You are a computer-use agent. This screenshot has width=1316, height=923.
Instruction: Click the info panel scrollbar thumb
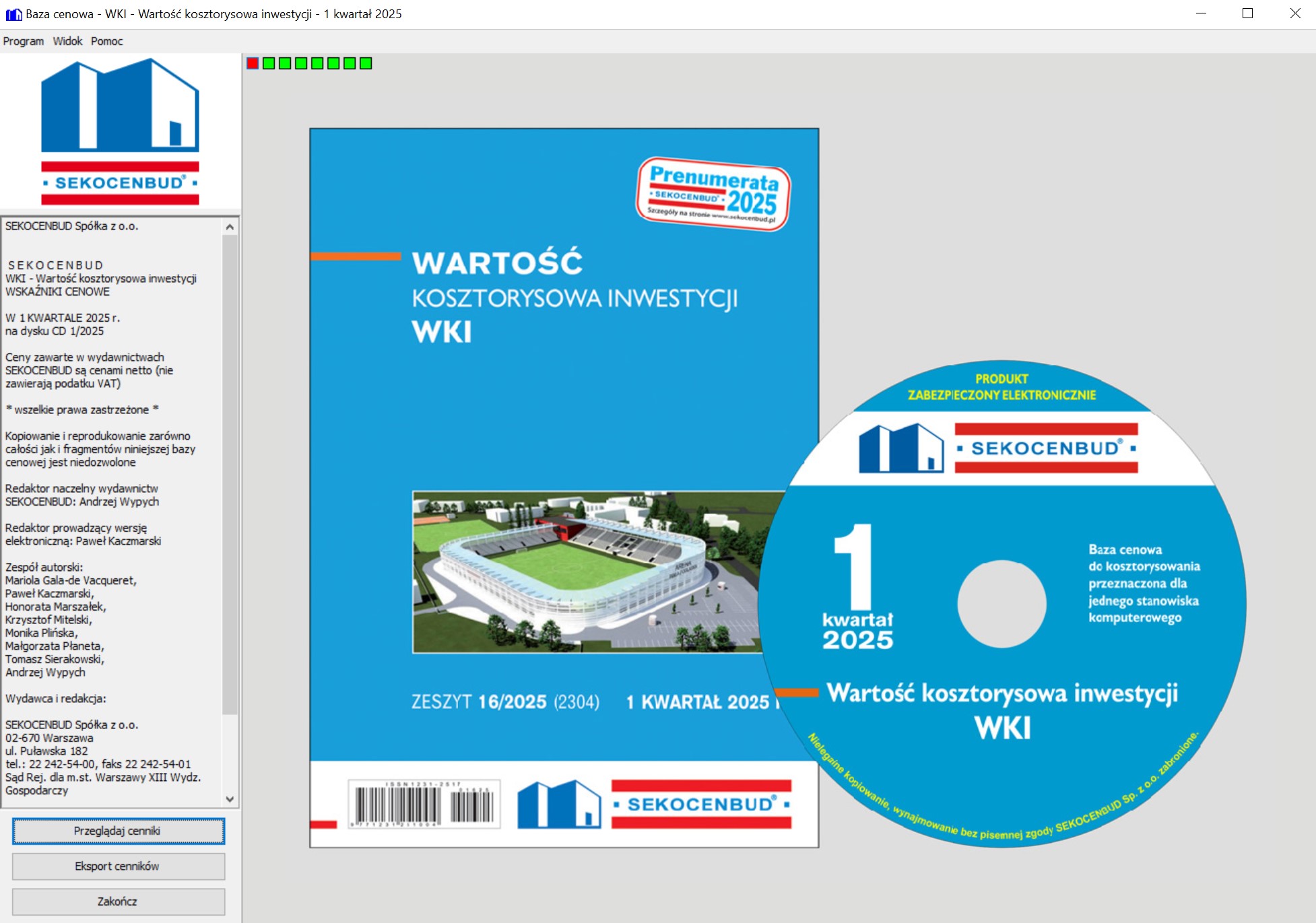[230, 474]
